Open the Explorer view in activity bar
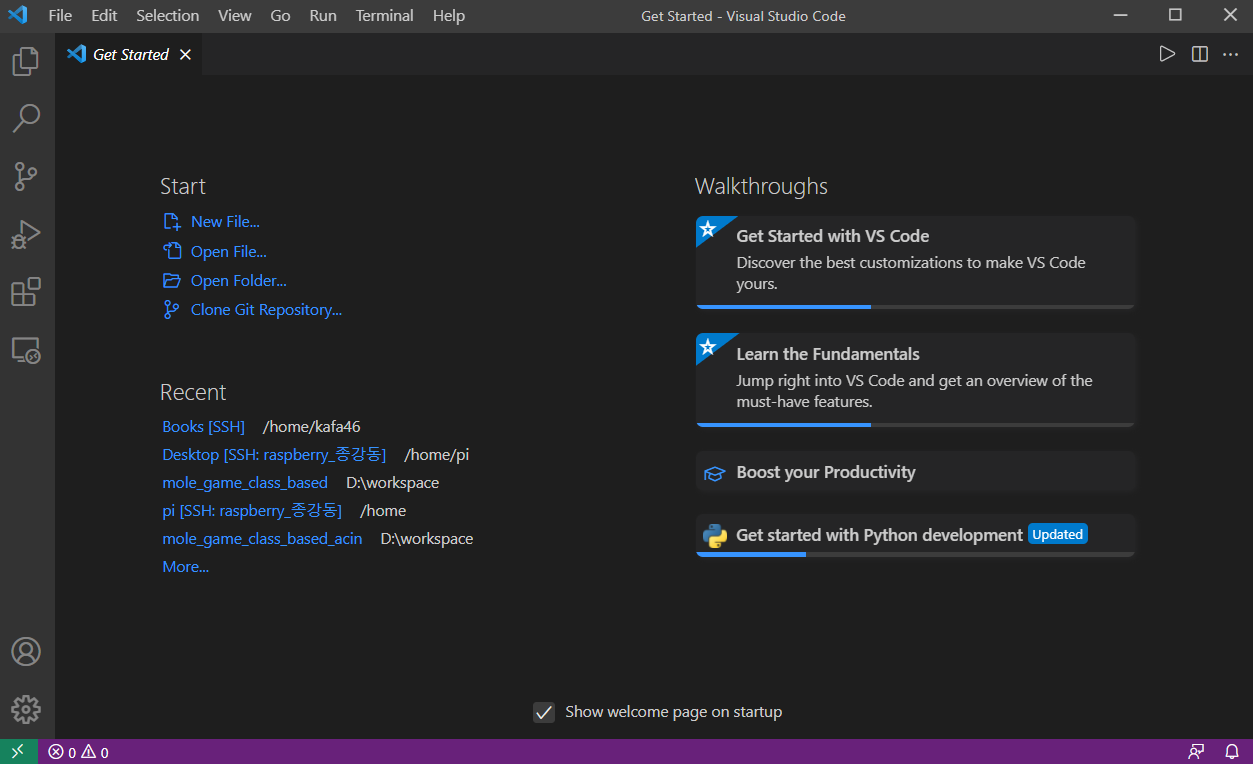Screen dimensions: 1253x764 pos(26,61)
